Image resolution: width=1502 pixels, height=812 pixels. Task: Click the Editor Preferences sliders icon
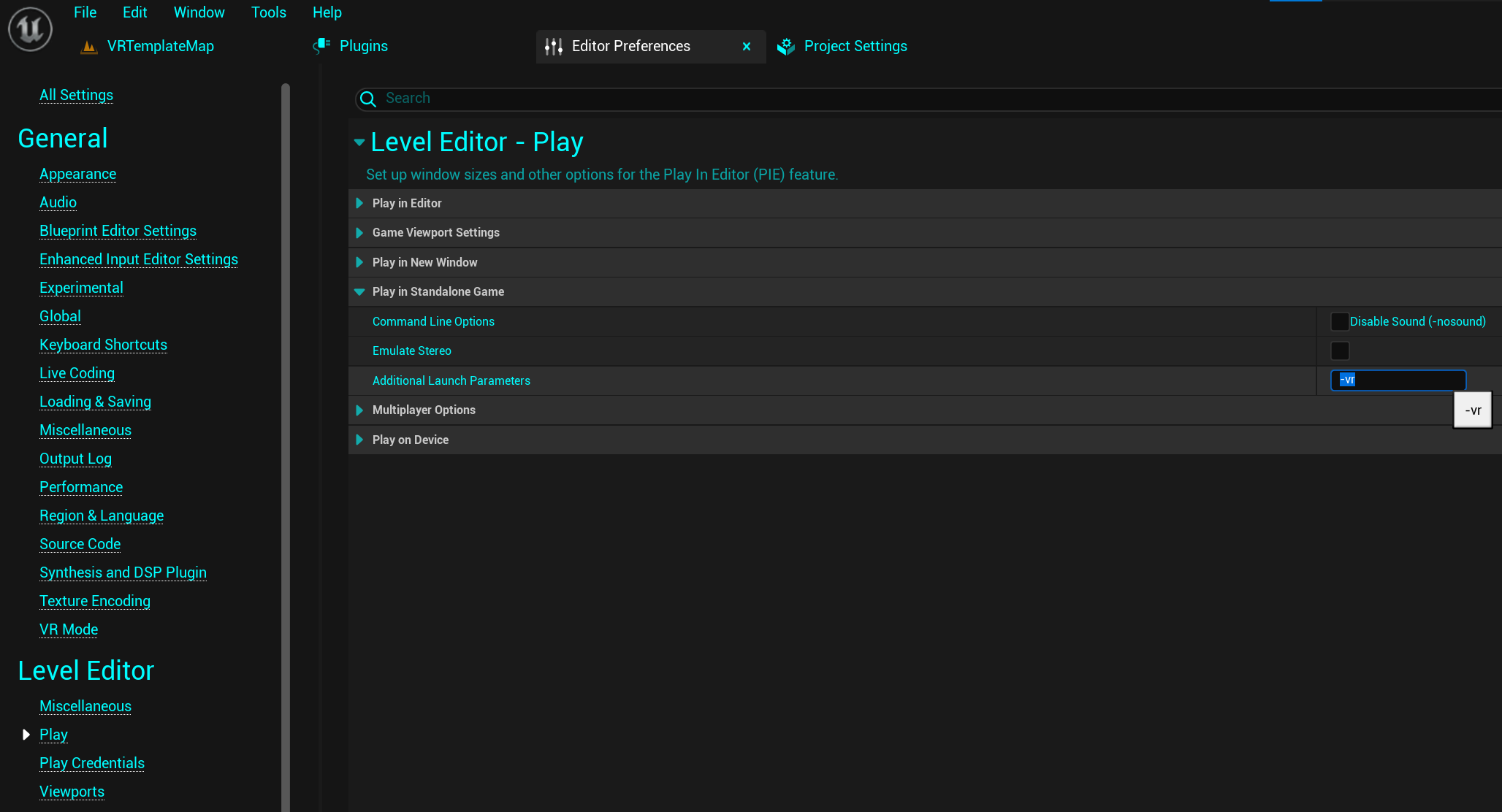pyautogui.click(x=554, y=46)
